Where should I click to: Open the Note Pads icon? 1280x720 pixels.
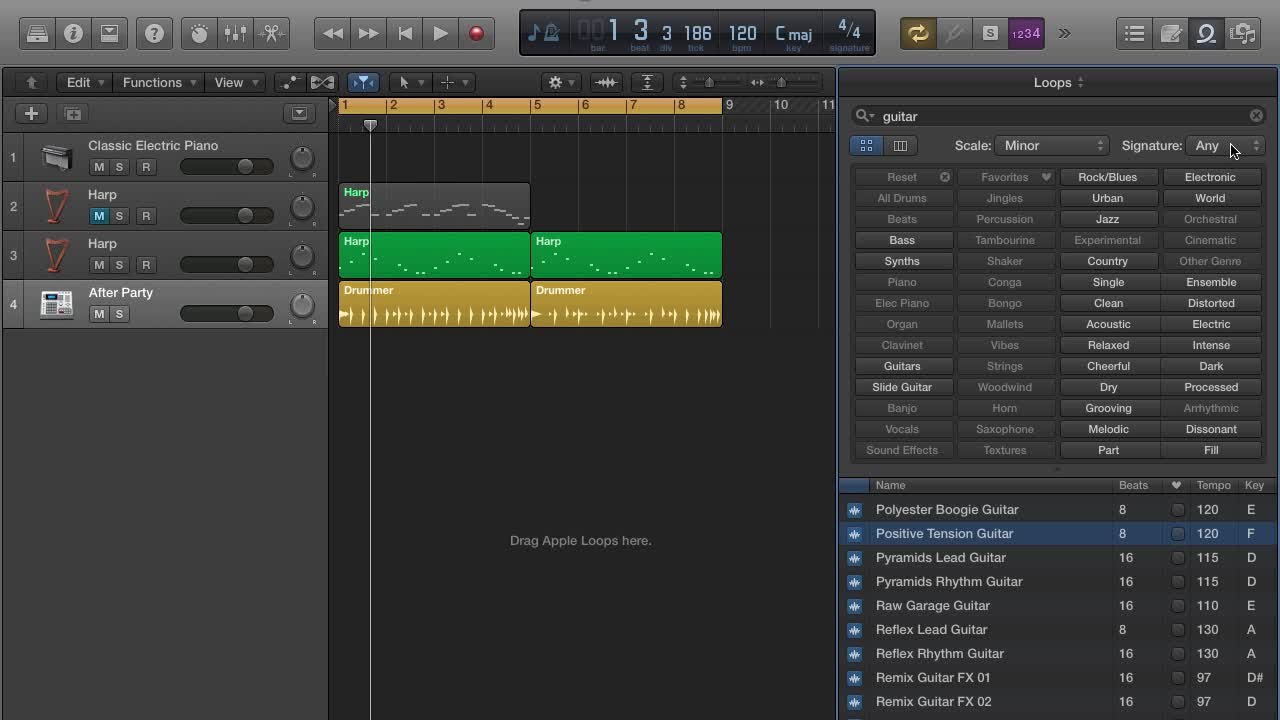(1170, 33)
